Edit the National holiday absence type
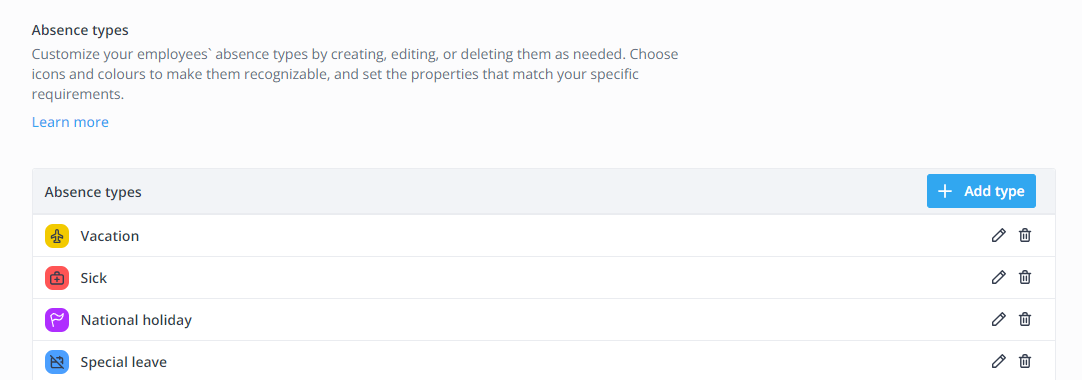Screen dimensions: 1082x380 998,319
